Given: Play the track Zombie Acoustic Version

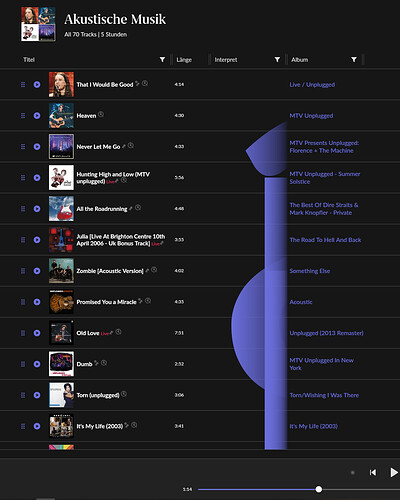Looking at the screenshot, I should point(37,271).
